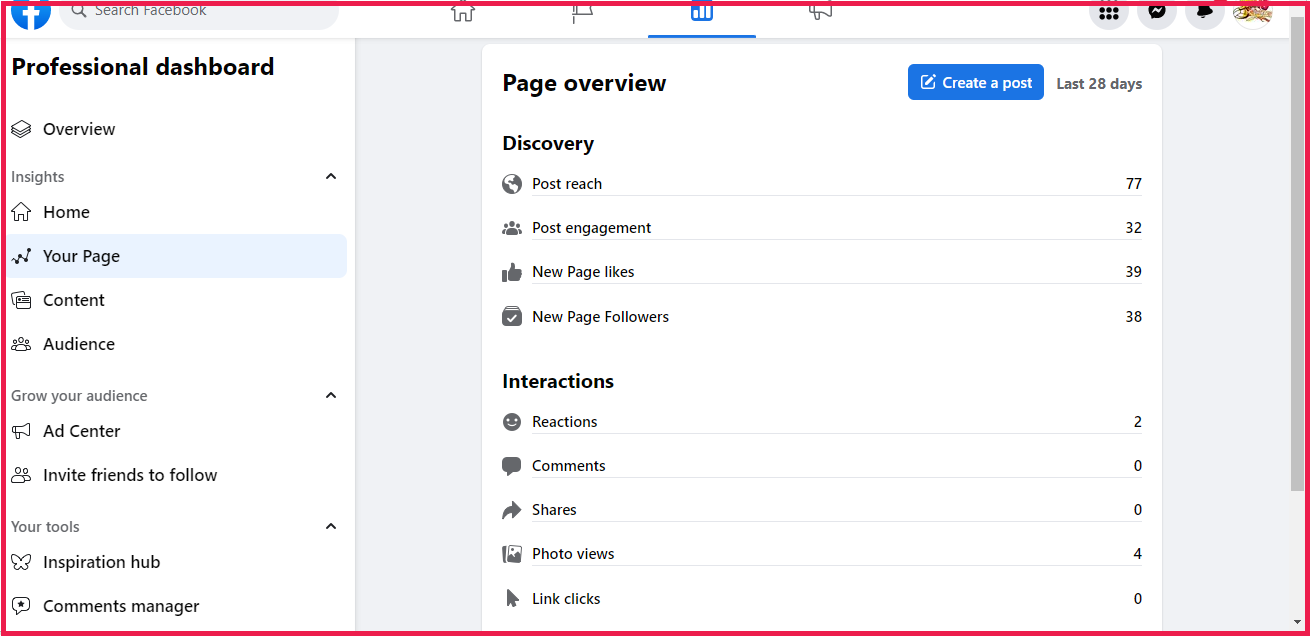Collapse the Insights section chevron

tap(331, 177)
